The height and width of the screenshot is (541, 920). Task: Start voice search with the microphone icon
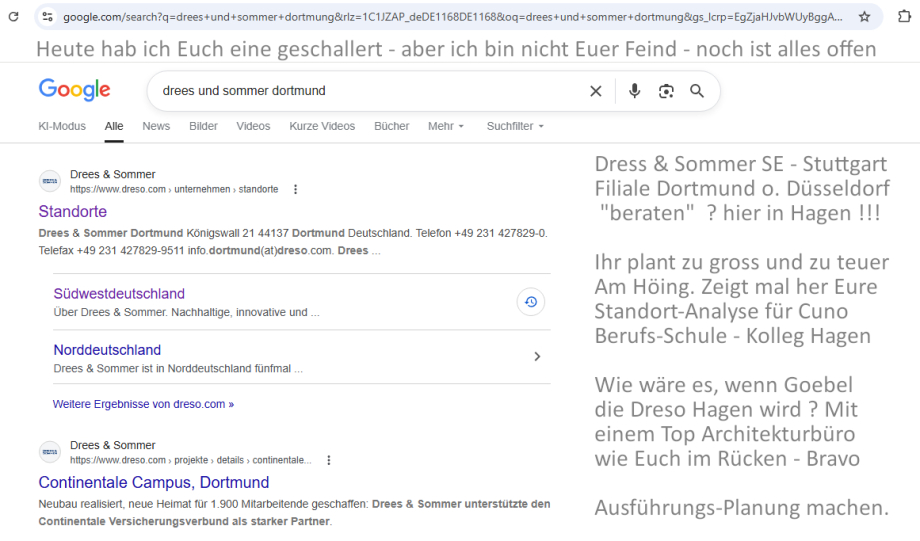(x=634, y=91)
